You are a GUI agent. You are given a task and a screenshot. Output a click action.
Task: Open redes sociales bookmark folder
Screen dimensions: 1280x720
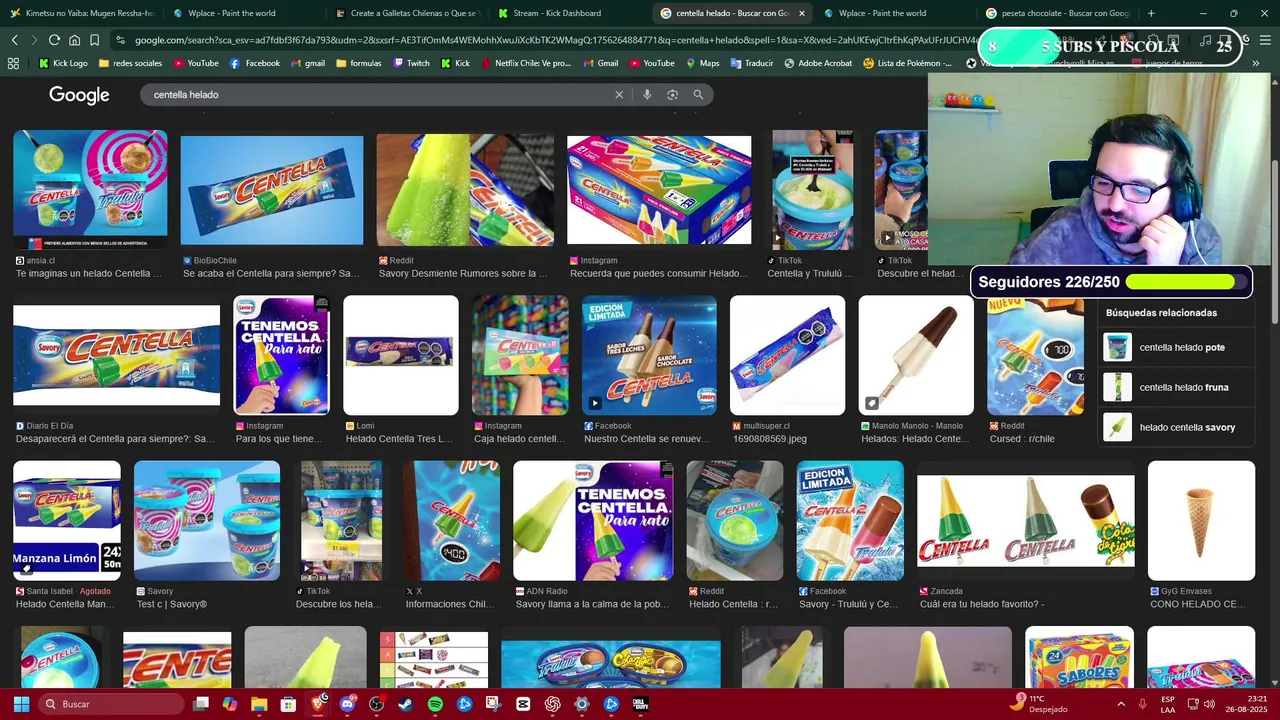129,63
